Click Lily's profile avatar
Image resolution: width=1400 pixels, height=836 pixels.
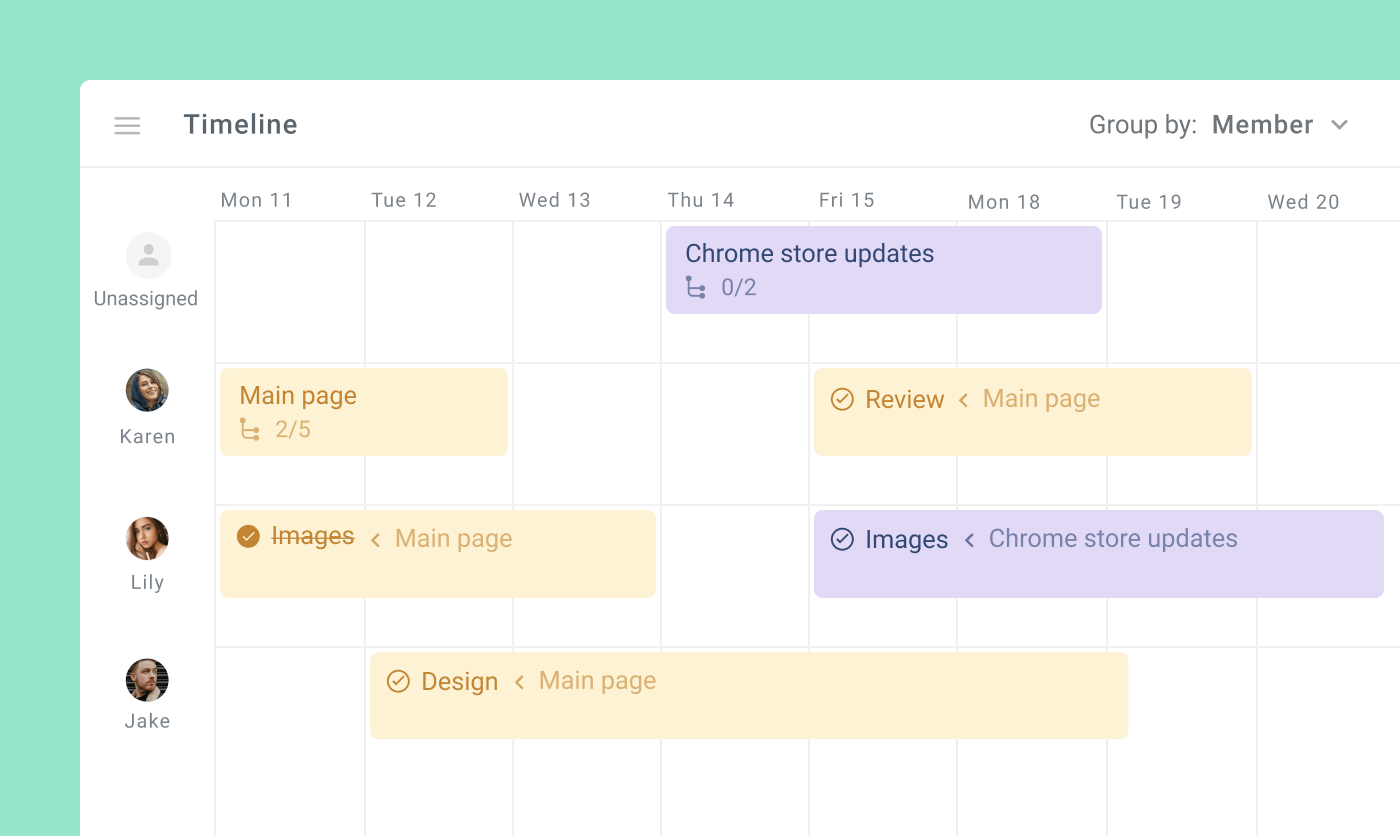pos(147,539)
